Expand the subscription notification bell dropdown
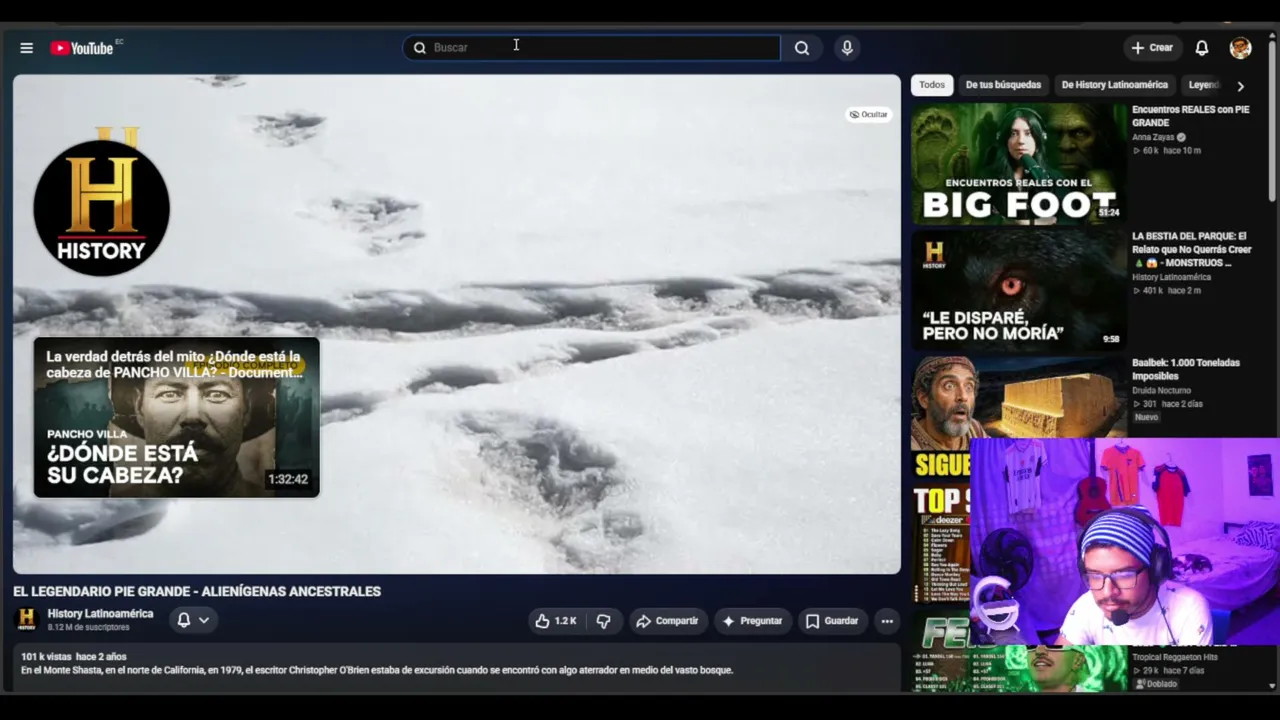The width and height of the screenshot is (1280, 720). (x=193, y=620)
